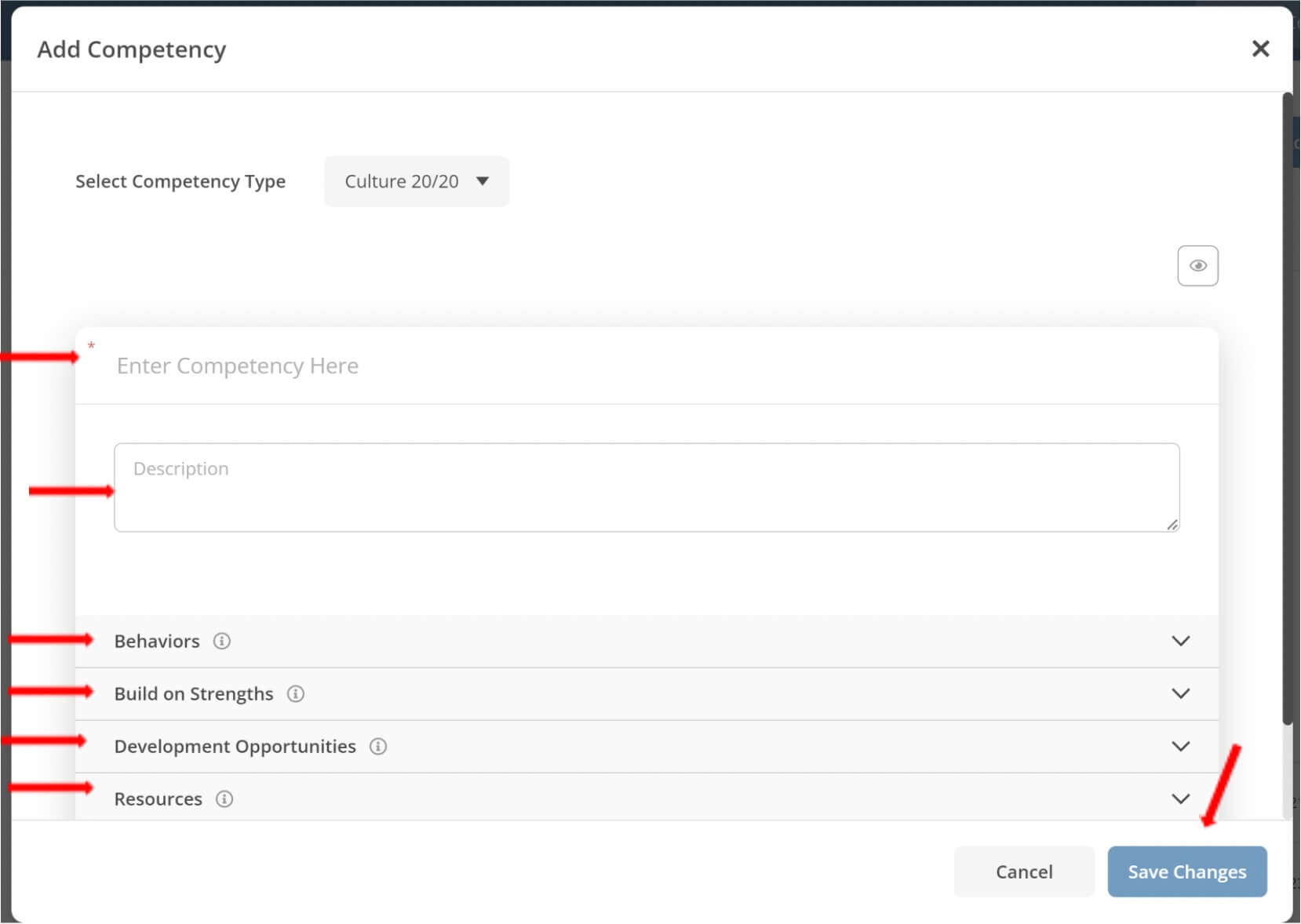The width and height of the screenshot is (1301, 924).
Task: Close the Add Competency dialog
Action: [1260, 49]
